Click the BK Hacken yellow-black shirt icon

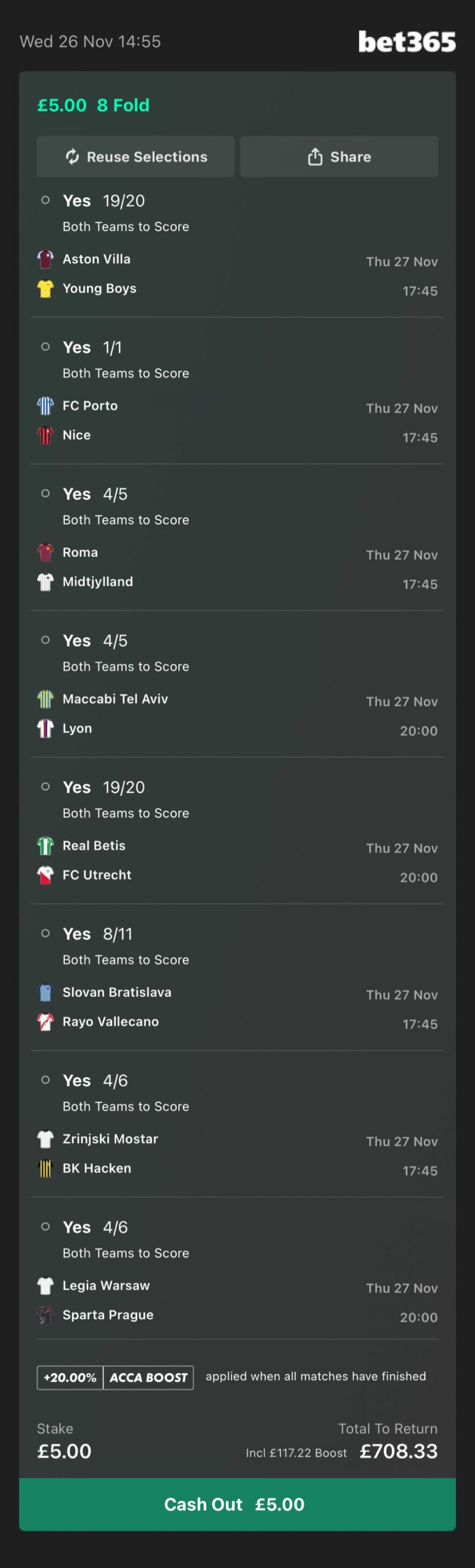(x=45, y=1168)
